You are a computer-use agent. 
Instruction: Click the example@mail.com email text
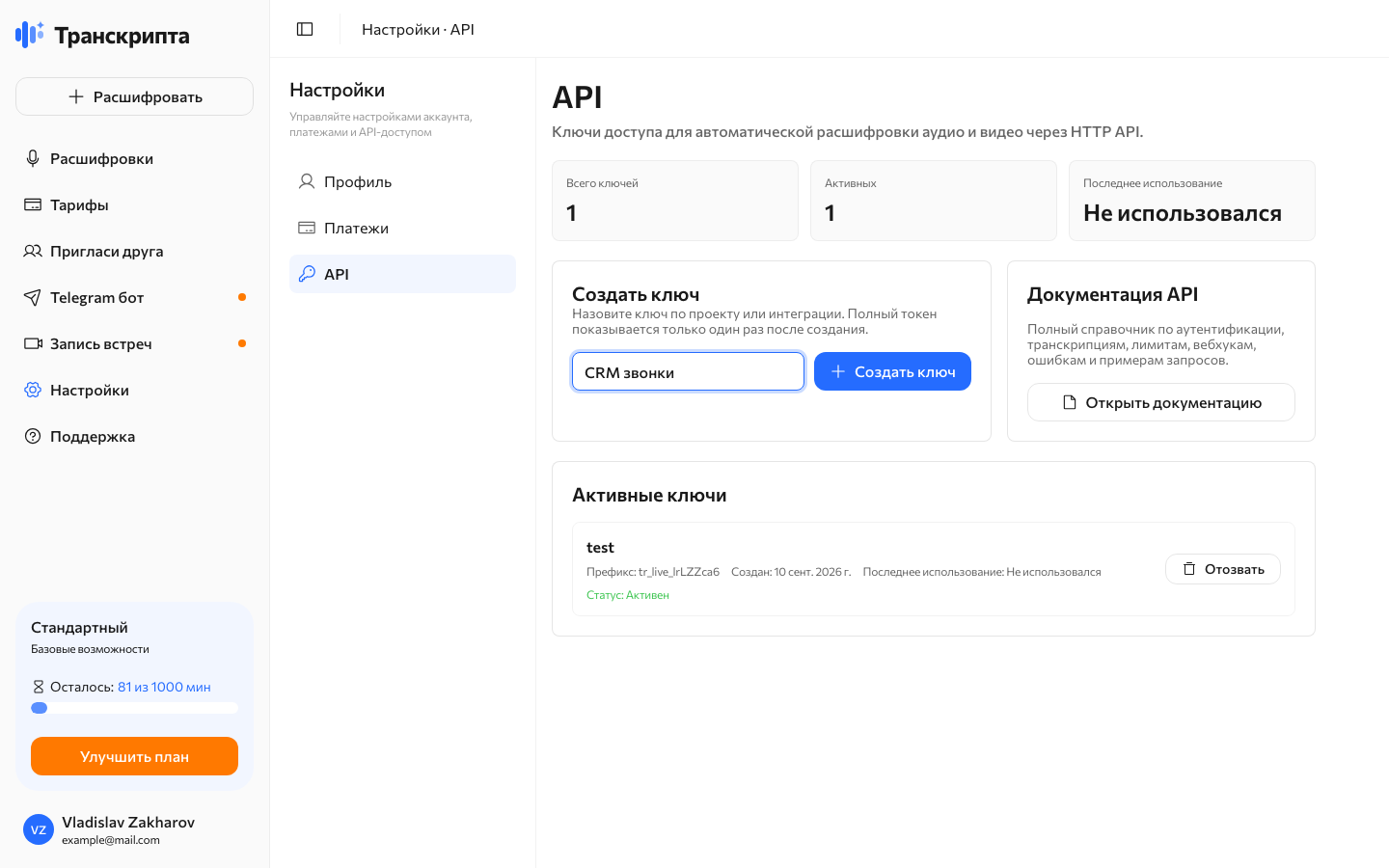111,840
